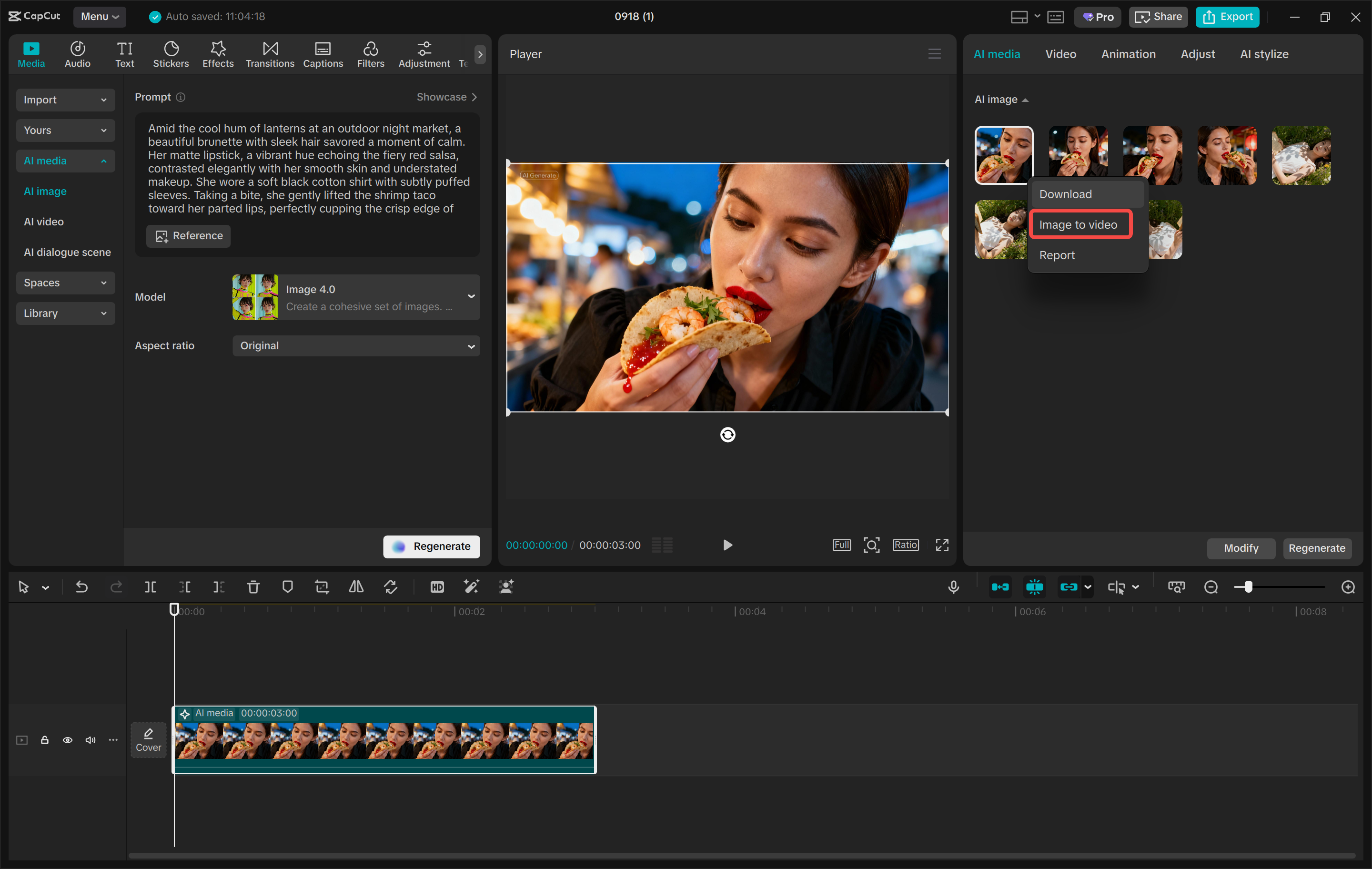Toggle the track lock icon
The width and height of the screenshot is (1372, 869).
44,739
